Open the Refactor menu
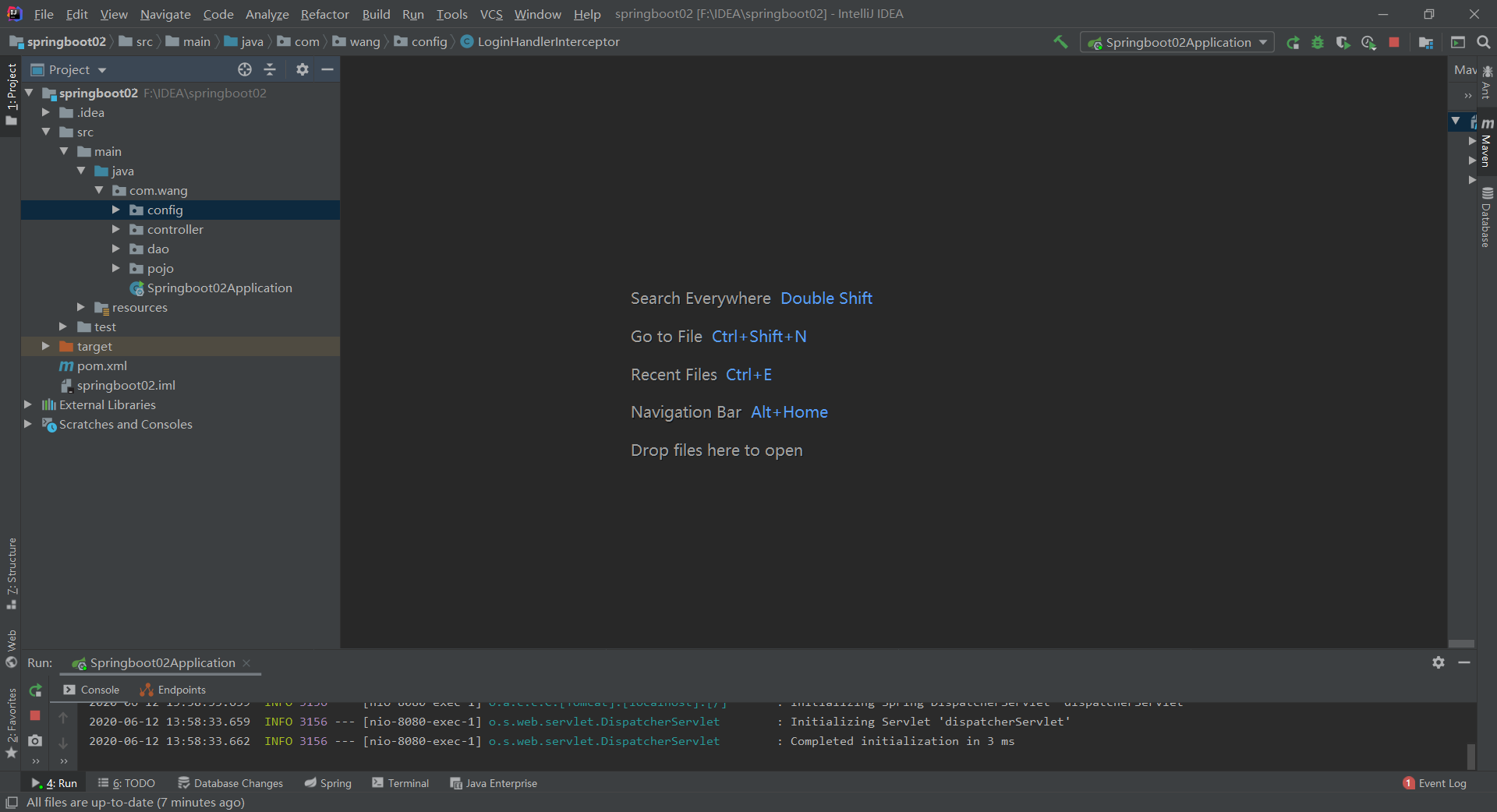1497x812 pixels. [x=324, y=14]
